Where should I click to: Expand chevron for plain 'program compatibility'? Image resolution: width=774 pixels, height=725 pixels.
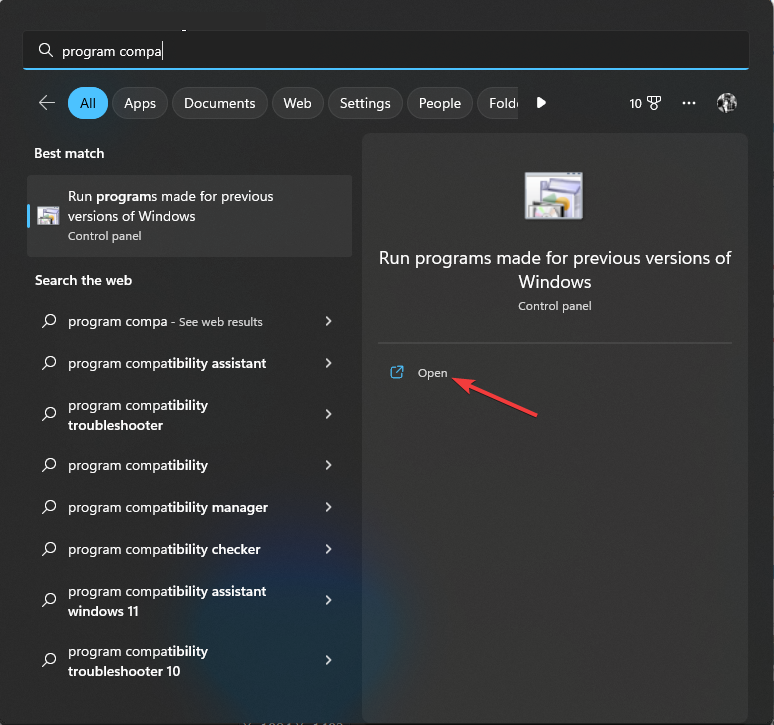pos(328,465)
